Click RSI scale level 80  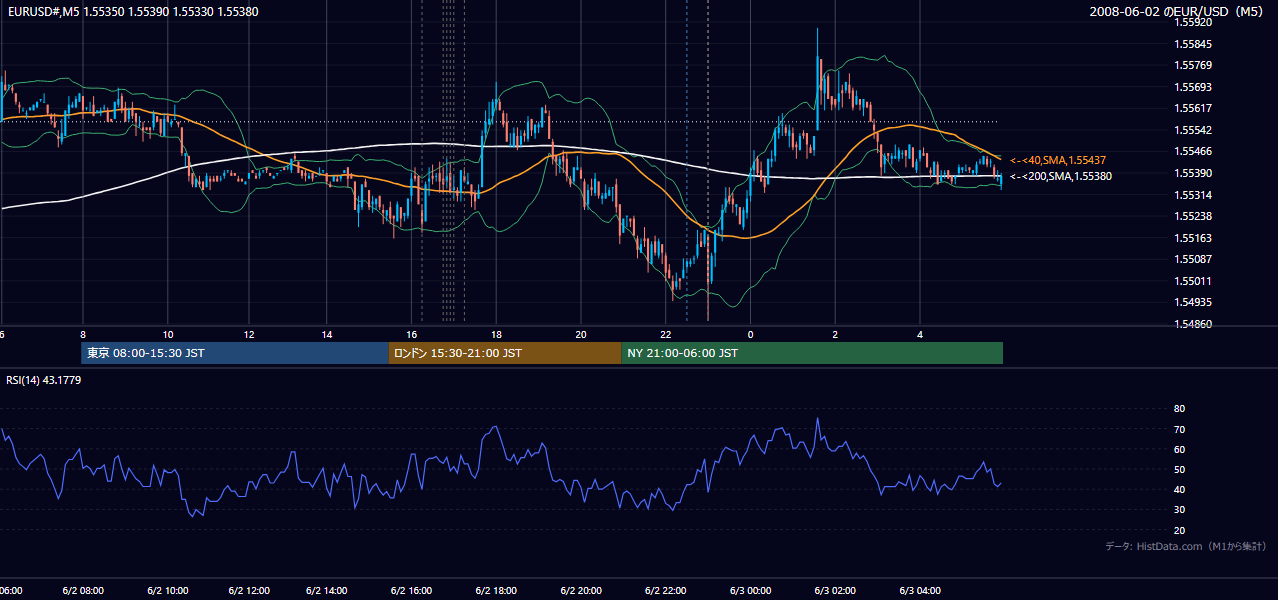click(1179, 409)
